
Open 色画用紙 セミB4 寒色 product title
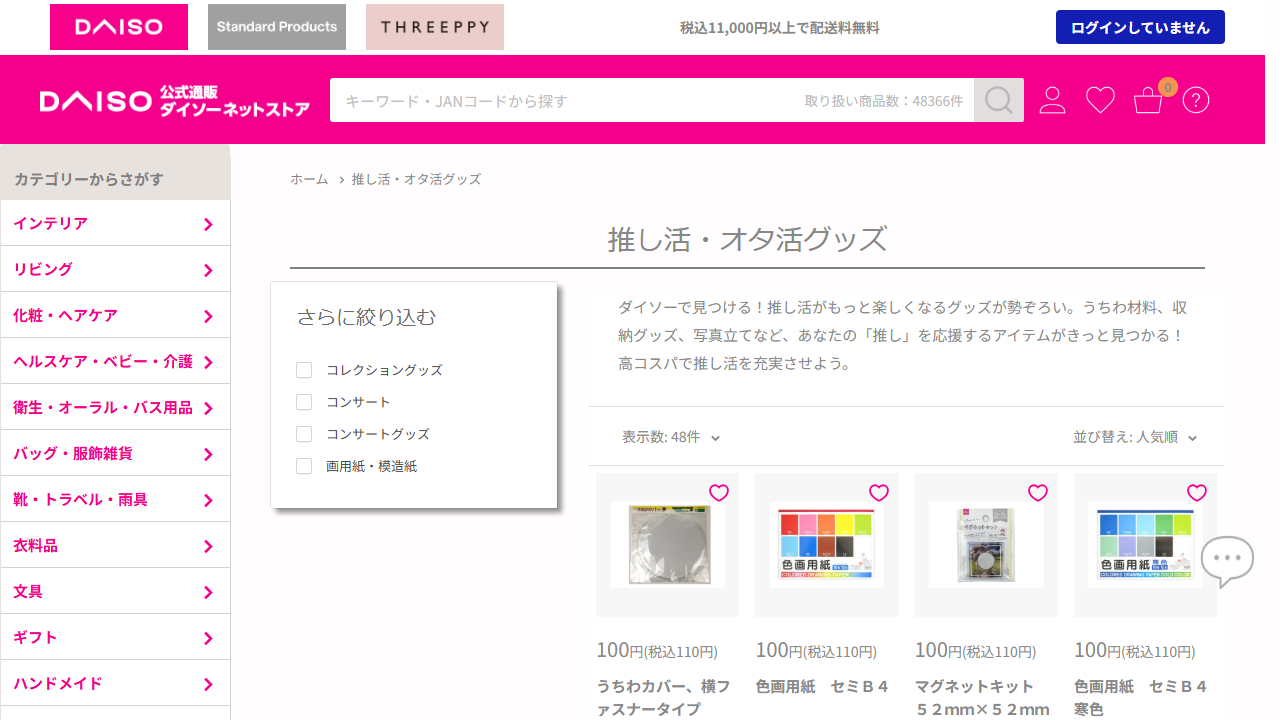[1141, 698]
